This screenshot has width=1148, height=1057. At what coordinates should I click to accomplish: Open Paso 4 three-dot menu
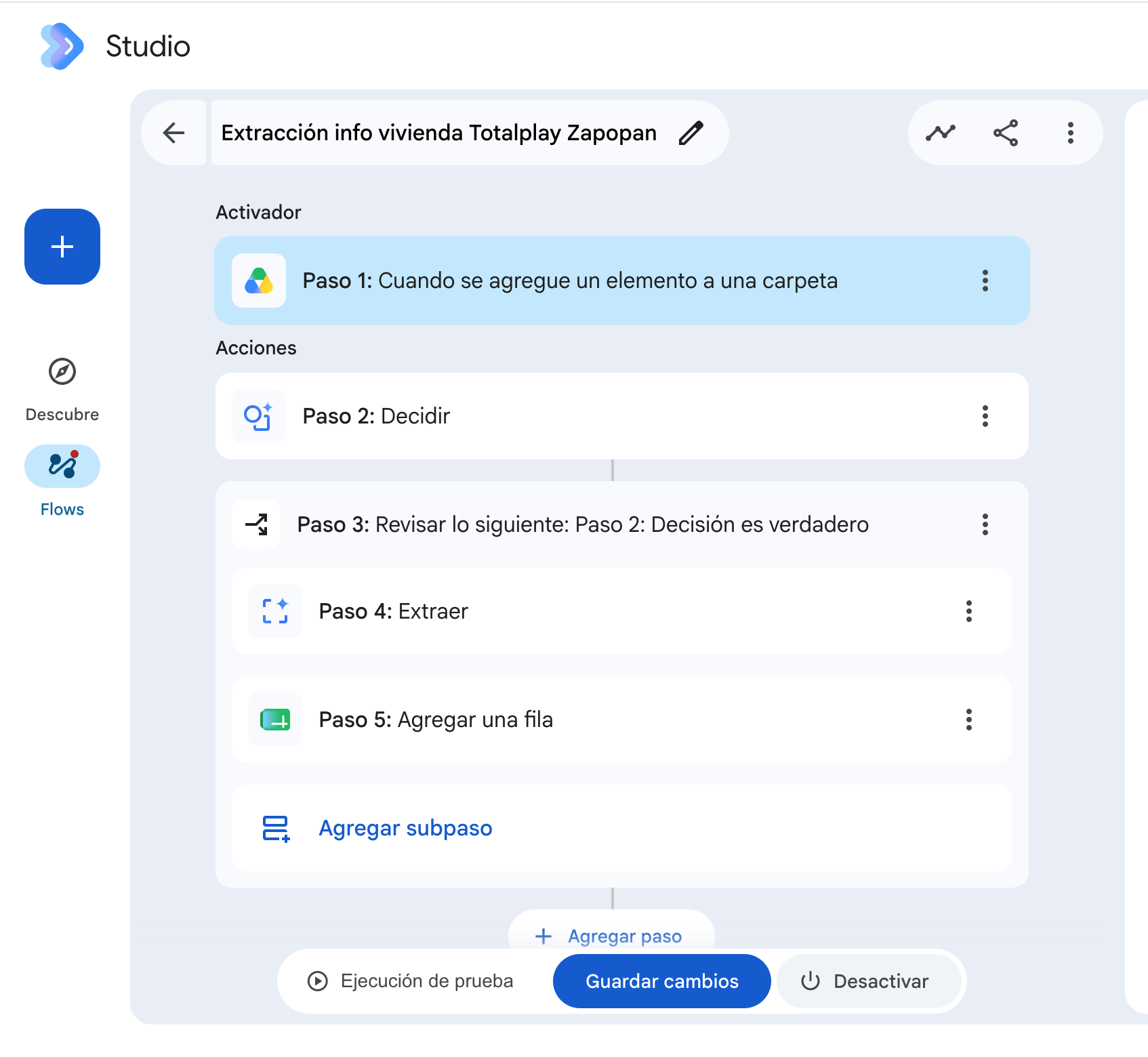(x=969, y=611)
